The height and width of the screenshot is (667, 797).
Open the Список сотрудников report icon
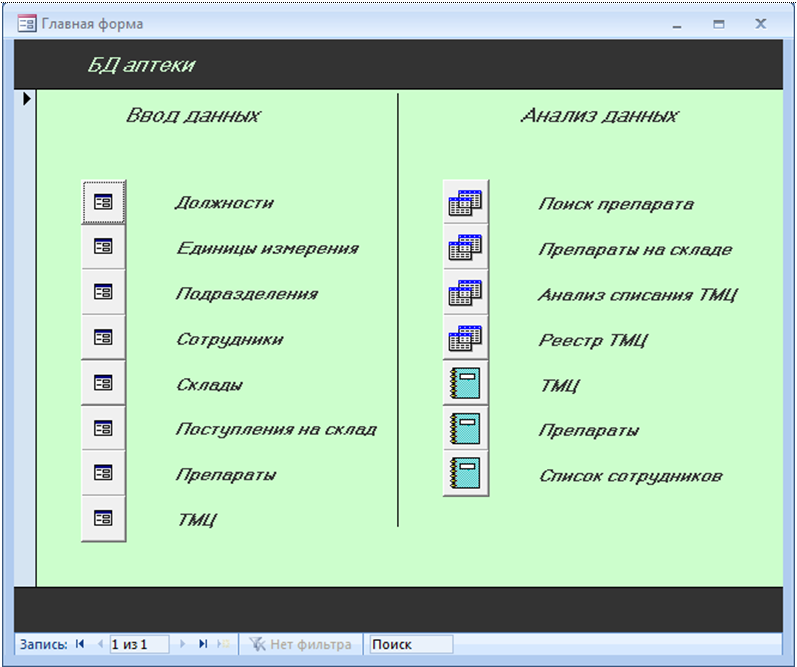pos(465,473)
